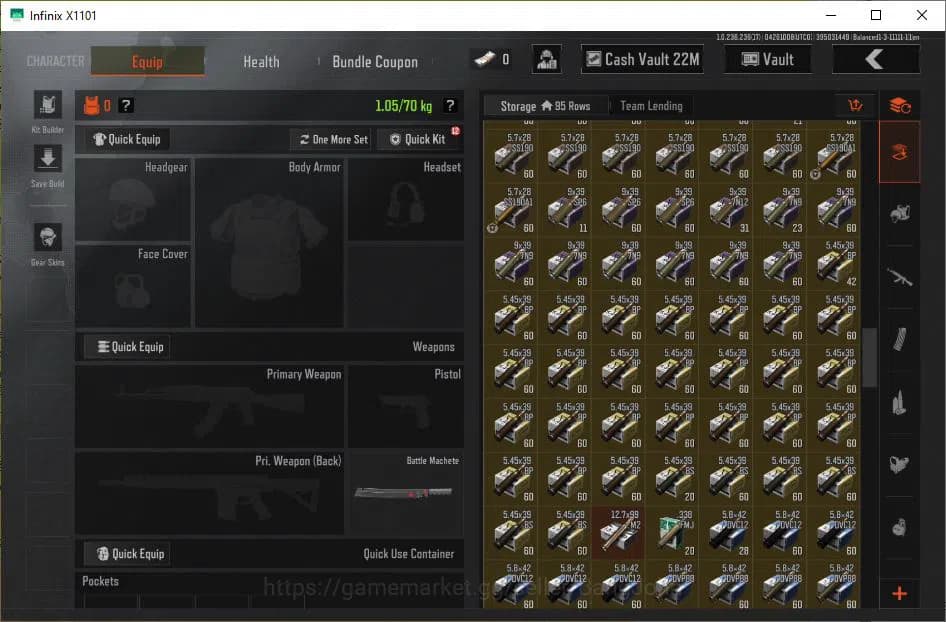This screenshot has width=946, height=622.
Task: Click the orange plus icon below the filters
Action: (x=899, y=592)
